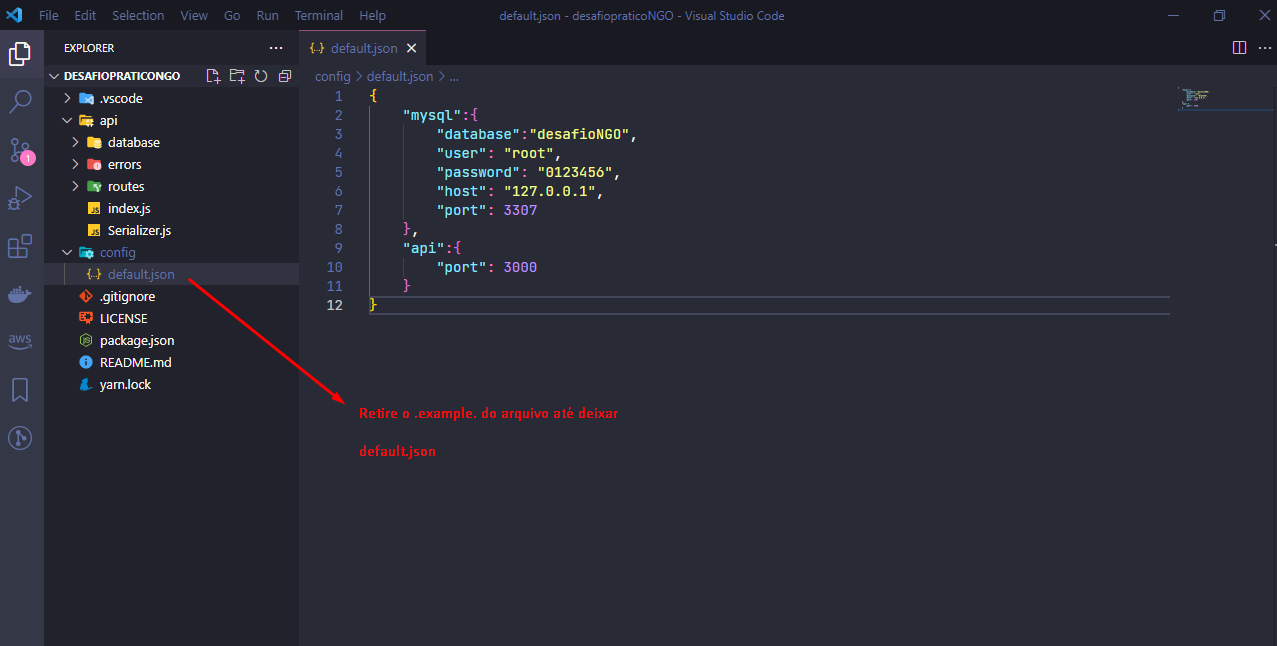Click the New Folder icon in Explorer
1277x646 pixels.
click(x=237, y=76)
